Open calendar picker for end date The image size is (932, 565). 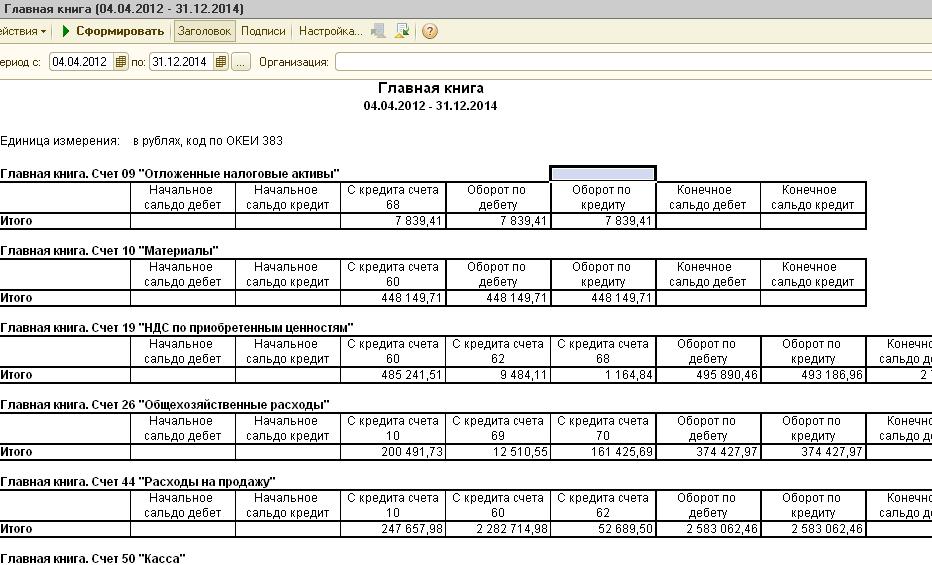pos(221,62)
